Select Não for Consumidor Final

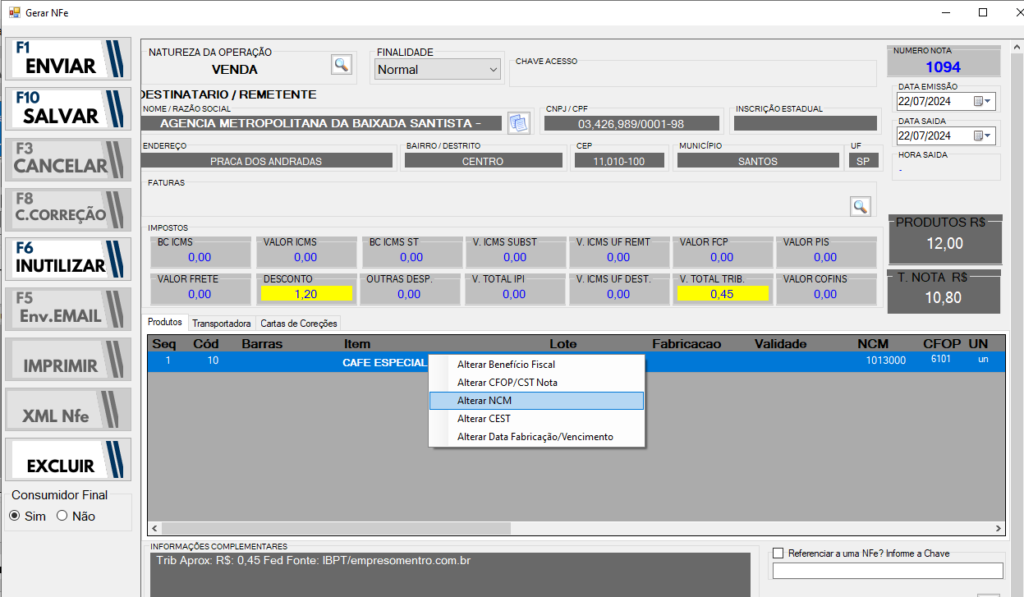tap(62, 516)
